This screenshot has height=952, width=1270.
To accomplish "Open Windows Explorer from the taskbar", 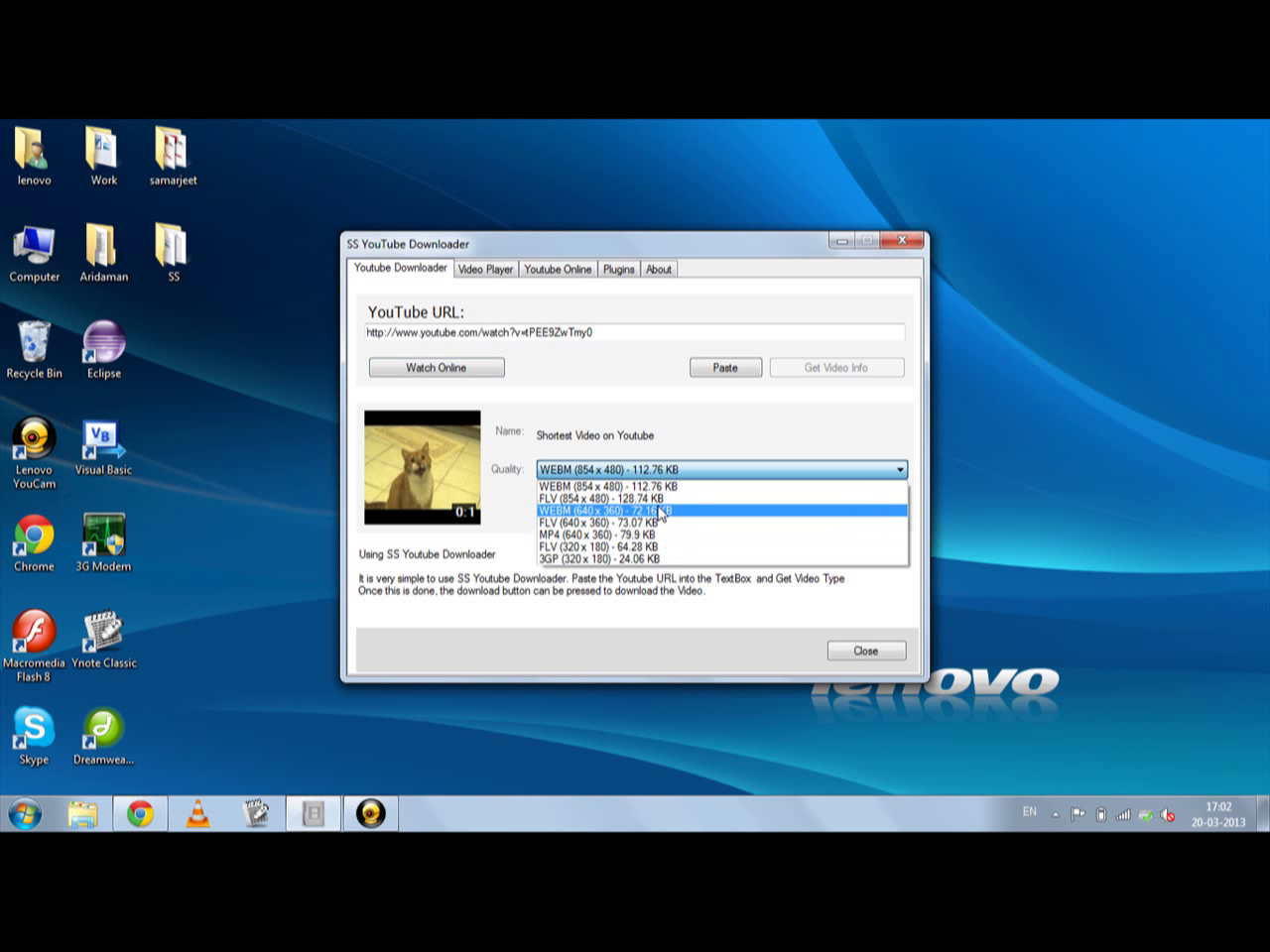I will tap(83, 814).
